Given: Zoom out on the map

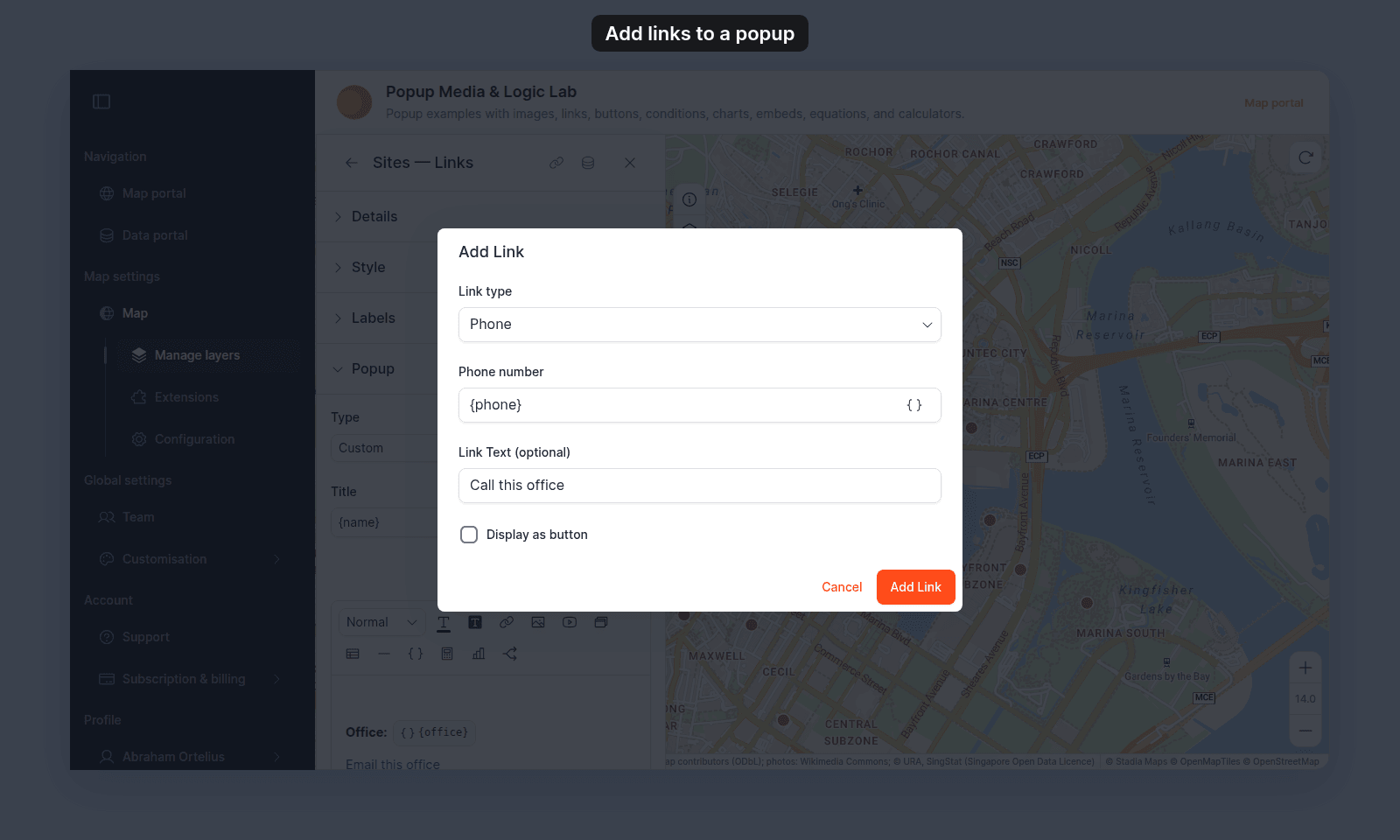Looking at the screenshot, I should click(1305, 731).
